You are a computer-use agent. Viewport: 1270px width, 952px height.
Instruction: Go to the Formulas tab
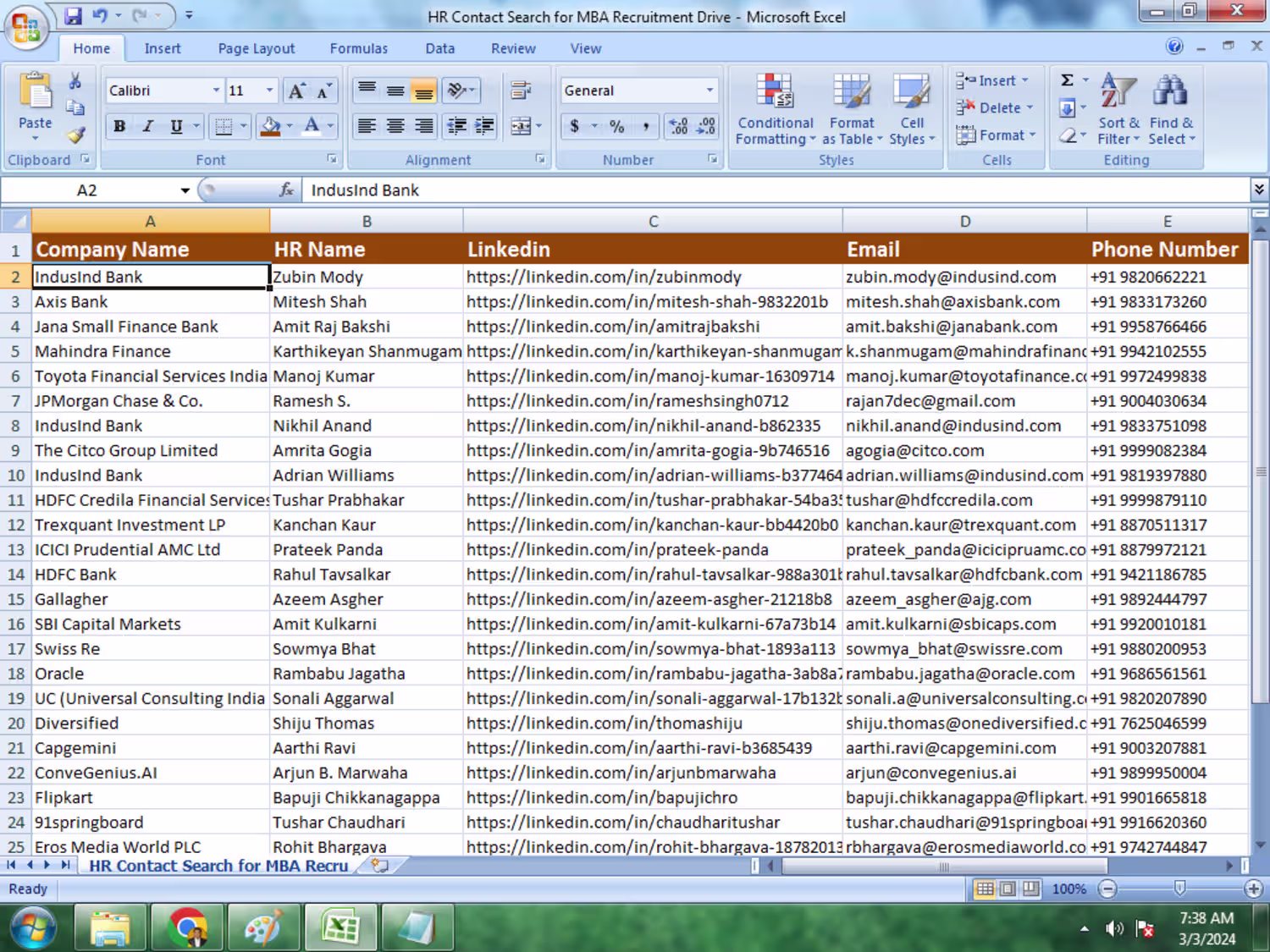coord(359,48)
